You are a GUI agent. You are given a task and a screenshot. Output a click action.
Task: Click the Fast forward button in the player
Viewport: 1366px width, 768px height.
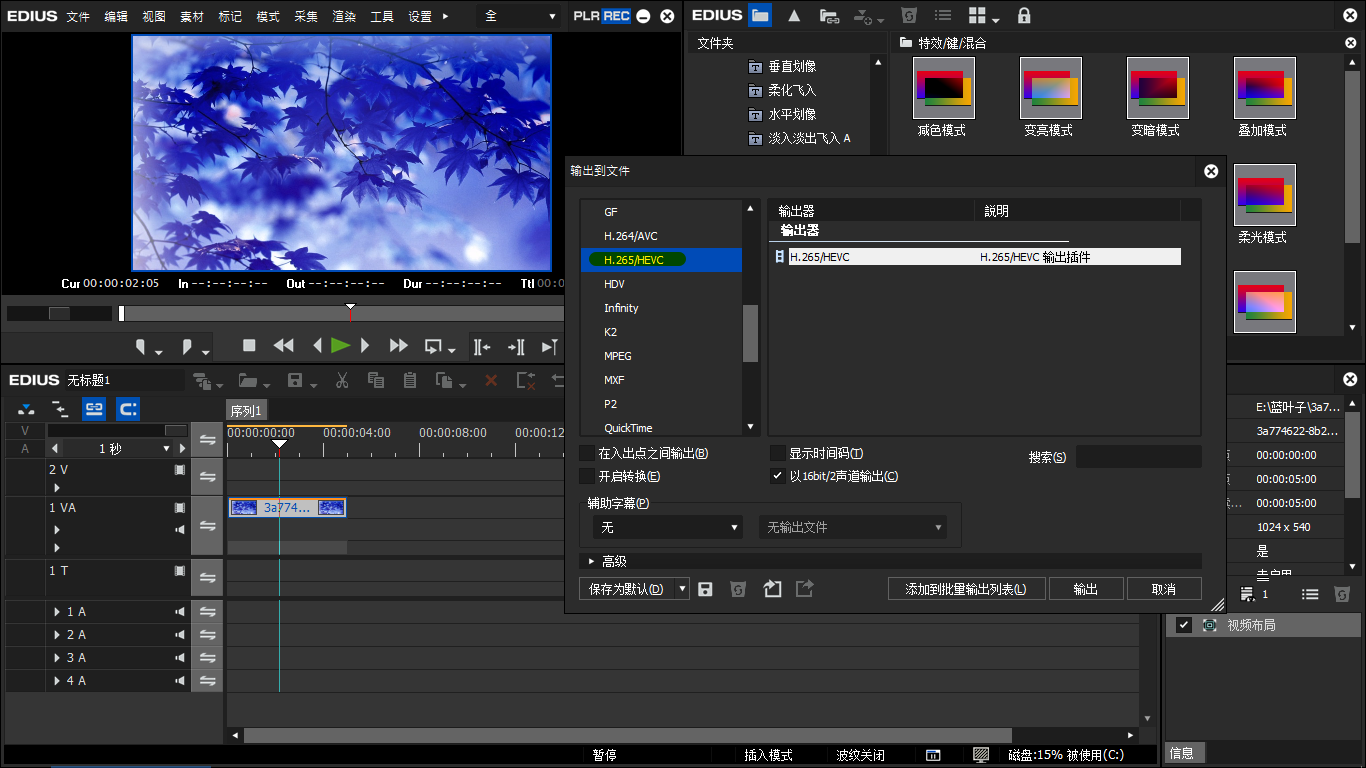pyautogui.click(x=398, y=346)
